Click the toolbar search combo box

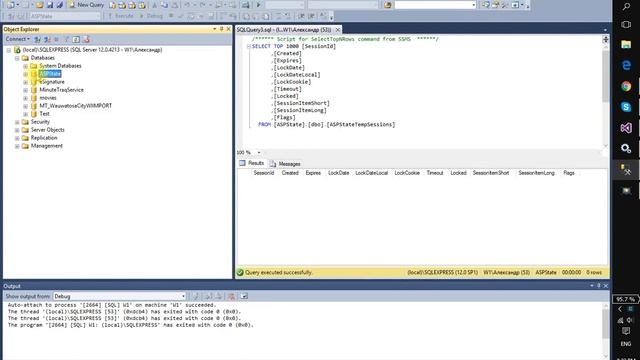435,5
